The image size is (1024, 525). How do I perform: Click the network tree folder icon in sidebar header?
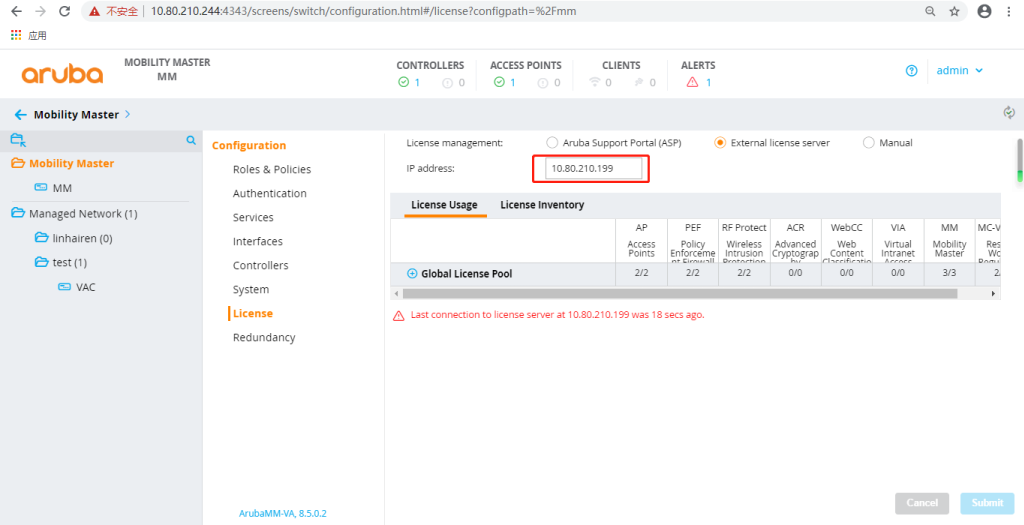click(x=18, y=139)
